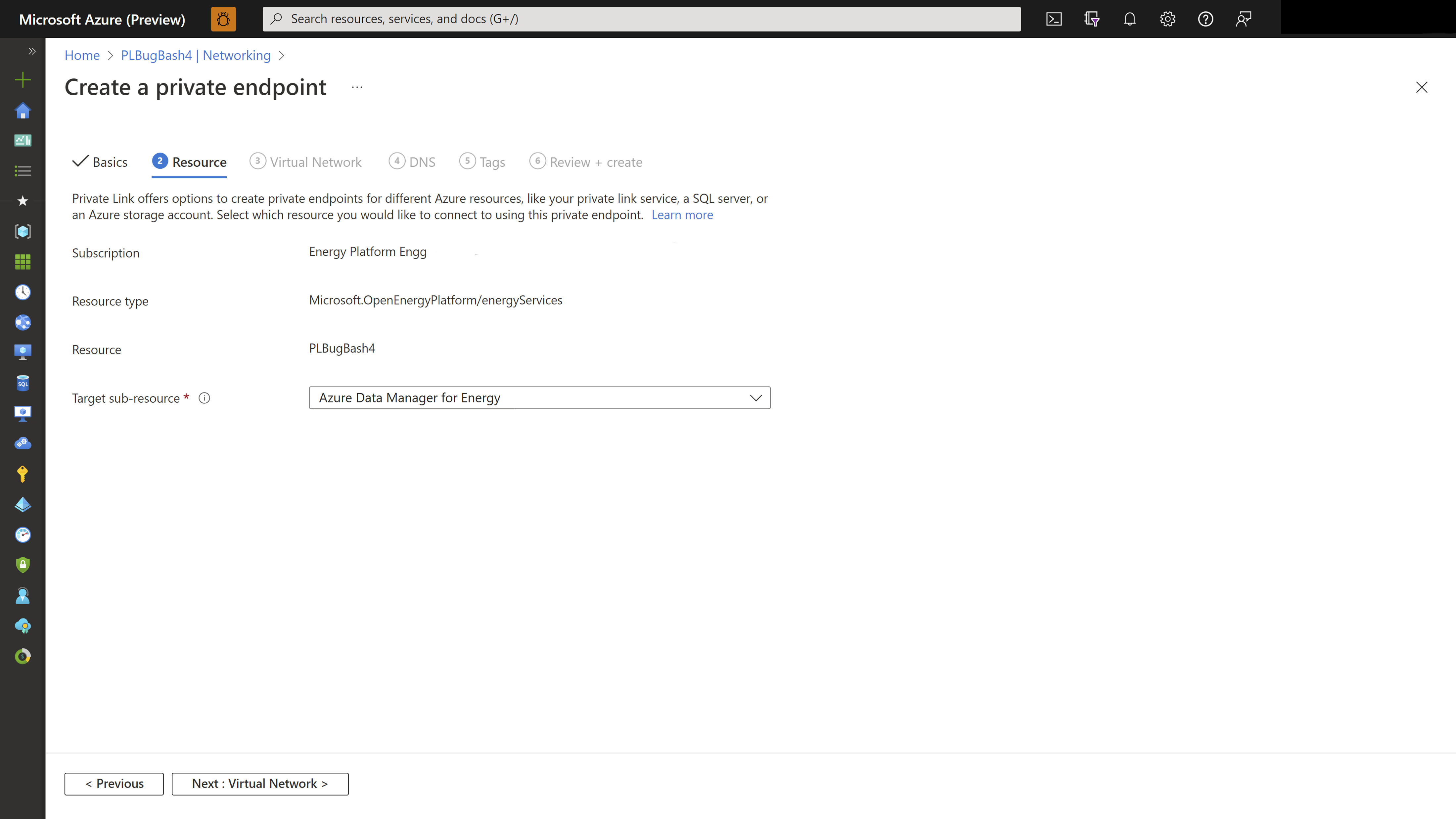The image size is (1456, 819).
Task: Click the Learn more link
Action: [x=682, y=215]
